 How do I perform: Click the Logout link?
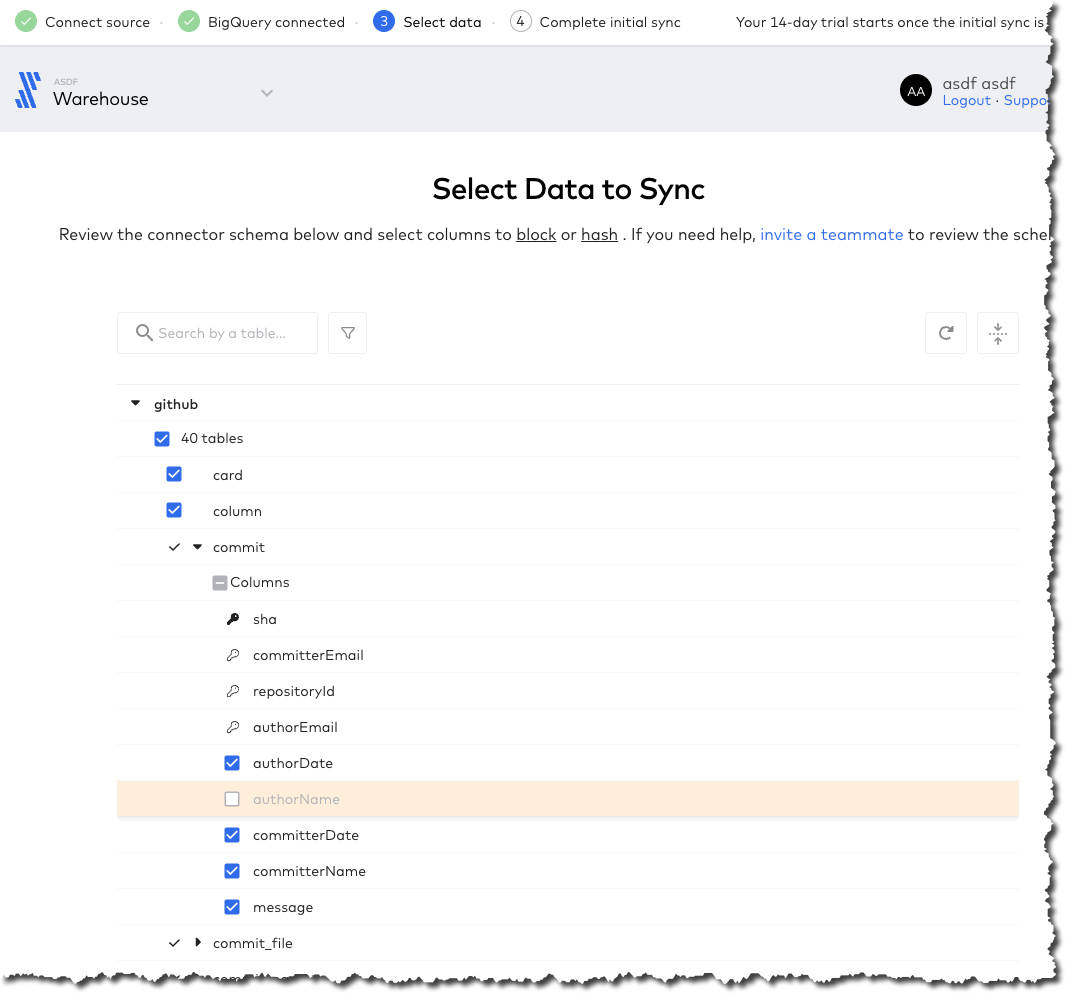point(965,100)
